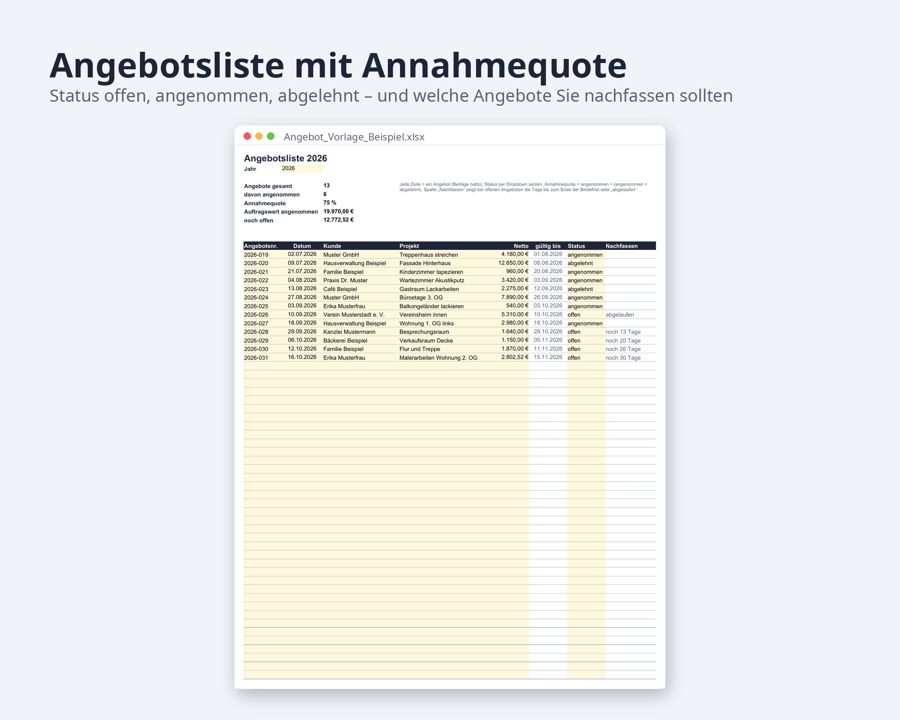Viewport: 900px width, 720px height.
Task: Click the green maximize window dot
Action: (x=271, y=136)
